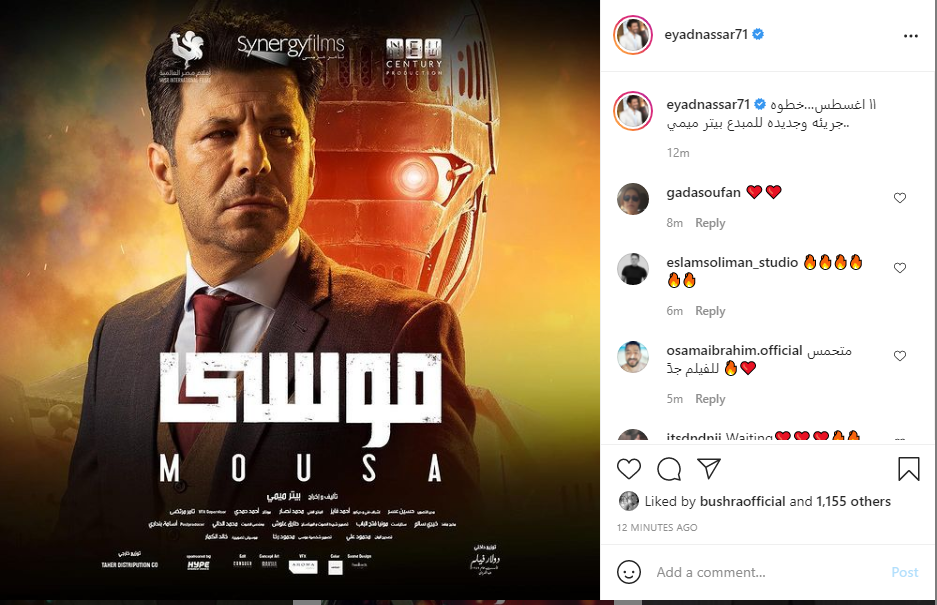937x605 pixels.
Task: Reply to osamaibrahim.official's comment
Action: [x=710, y=399]
